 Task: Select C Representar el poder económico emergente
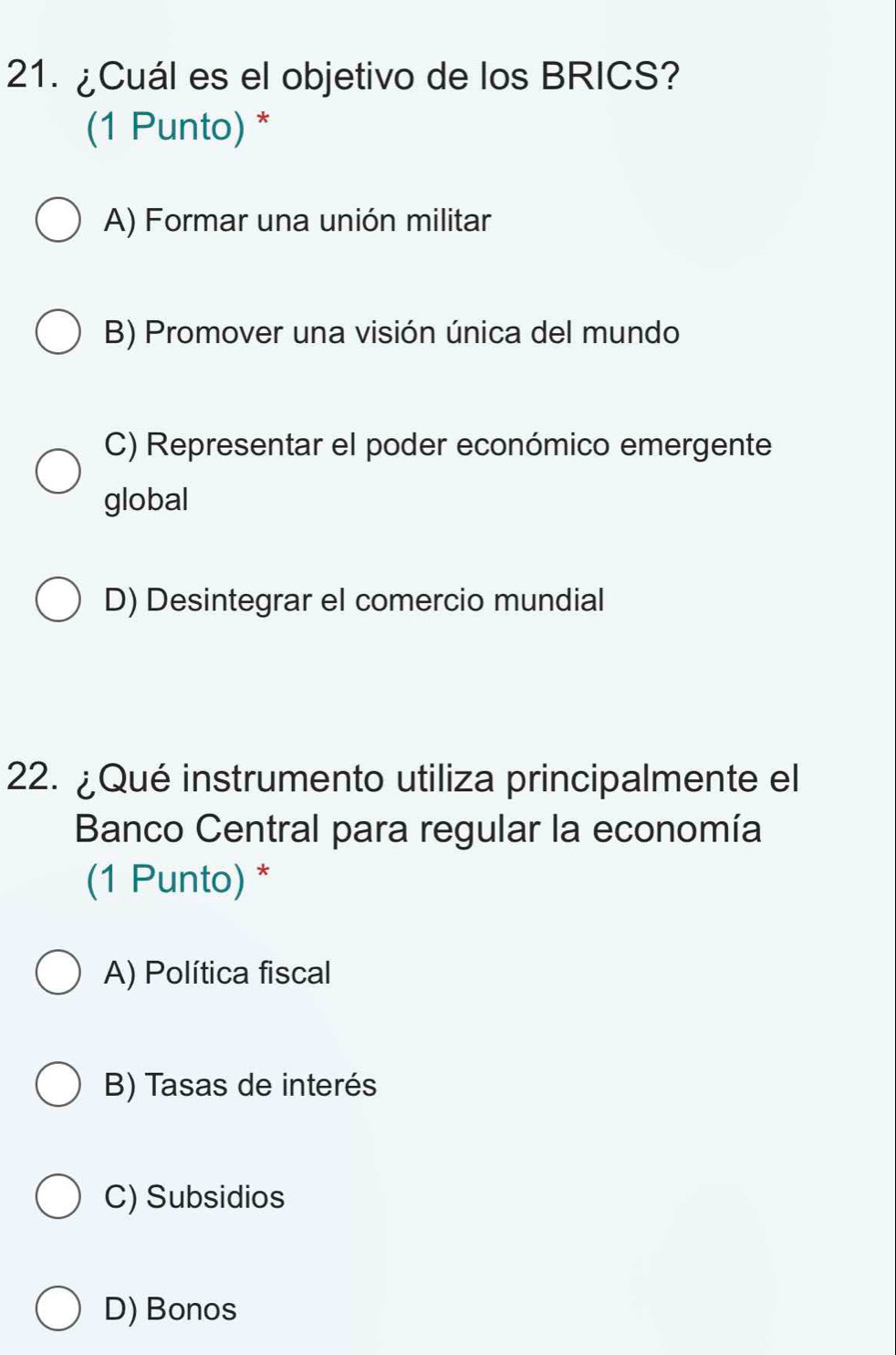coord(57,472)
